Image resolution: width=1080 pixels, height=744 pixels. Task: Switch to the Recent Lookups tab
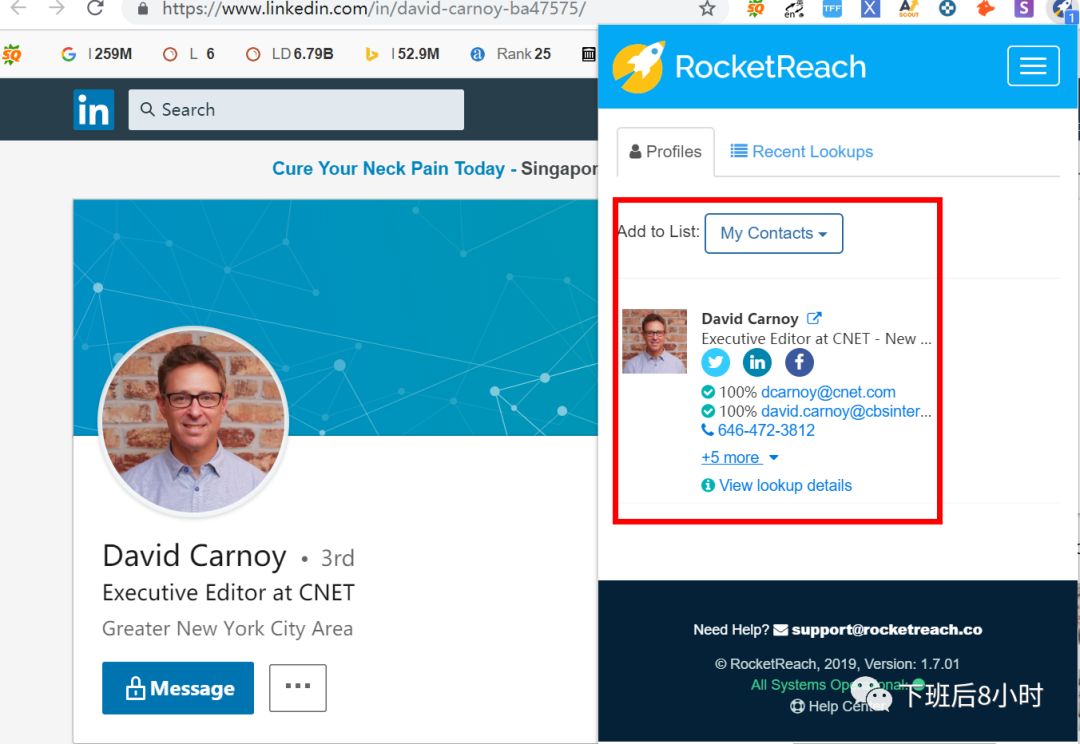802,152
